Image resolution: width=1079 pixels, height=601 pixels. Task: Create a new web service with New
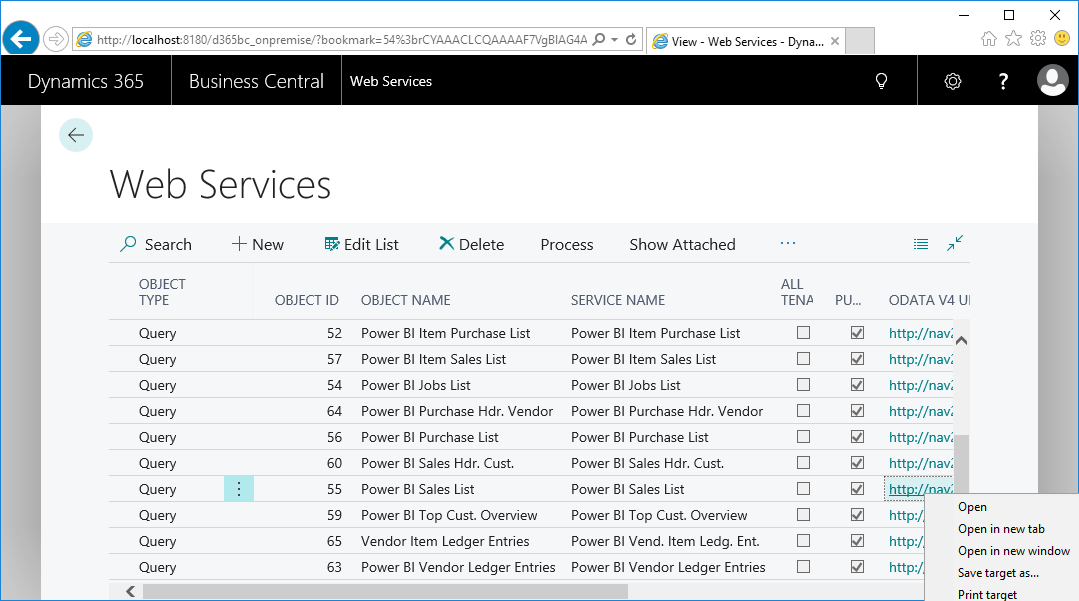tap(257, 244)
